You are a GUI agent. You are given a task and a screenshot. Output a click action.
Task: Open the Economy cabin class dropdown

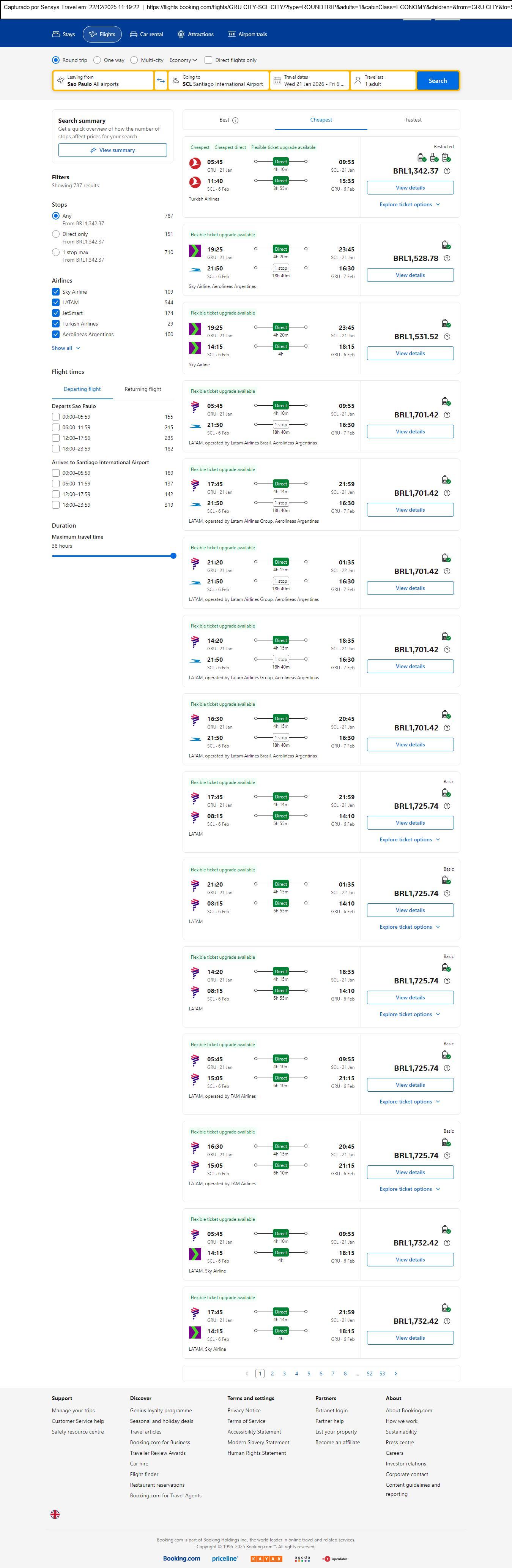(183, 60)
